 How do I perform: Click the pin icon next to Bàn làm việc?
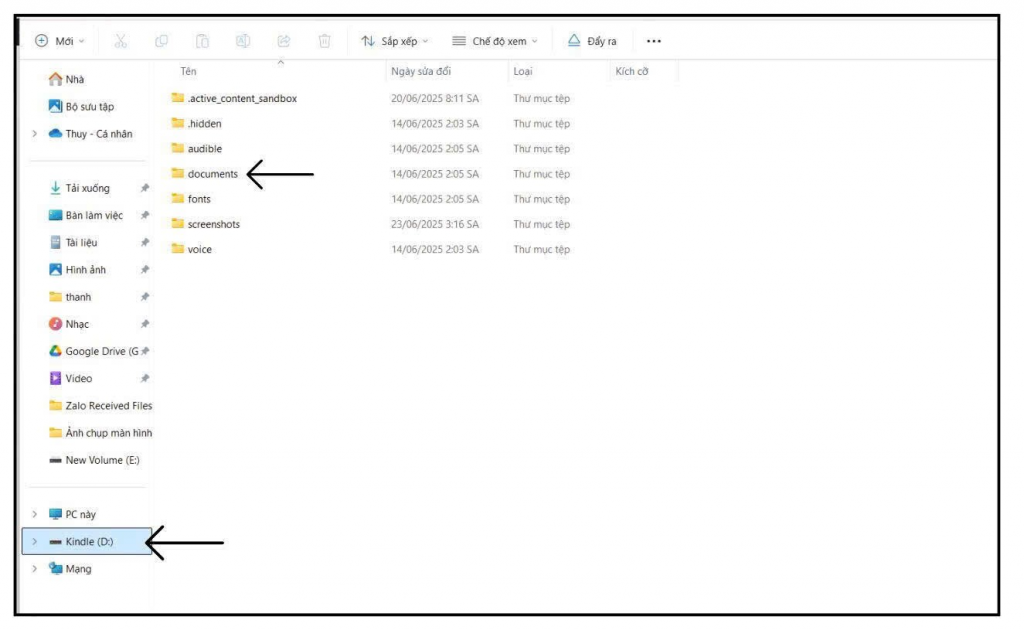tap(145, 215)
